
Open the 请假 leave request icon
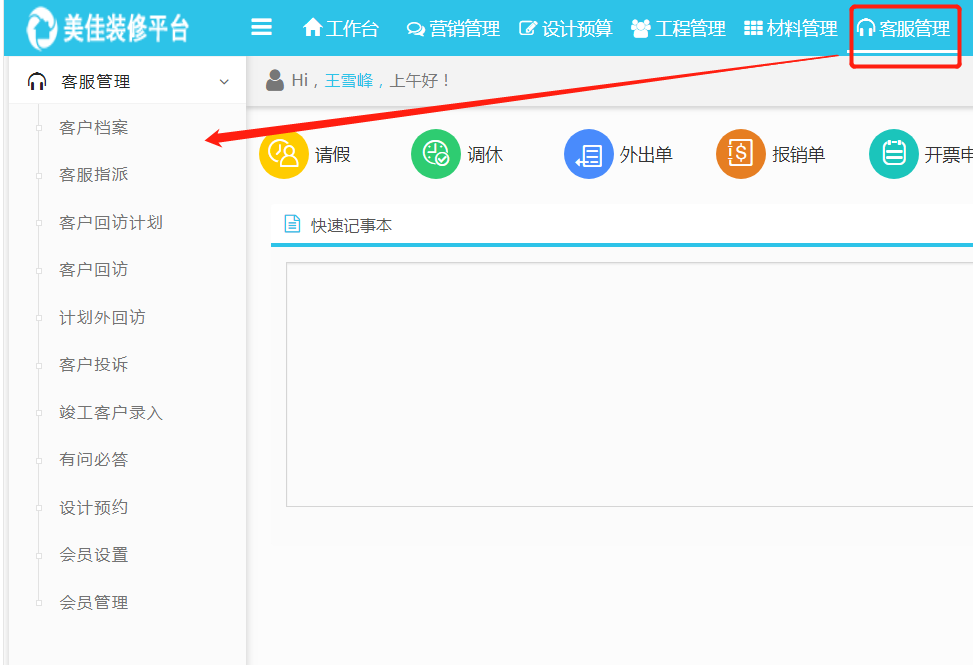pos(283,154)
